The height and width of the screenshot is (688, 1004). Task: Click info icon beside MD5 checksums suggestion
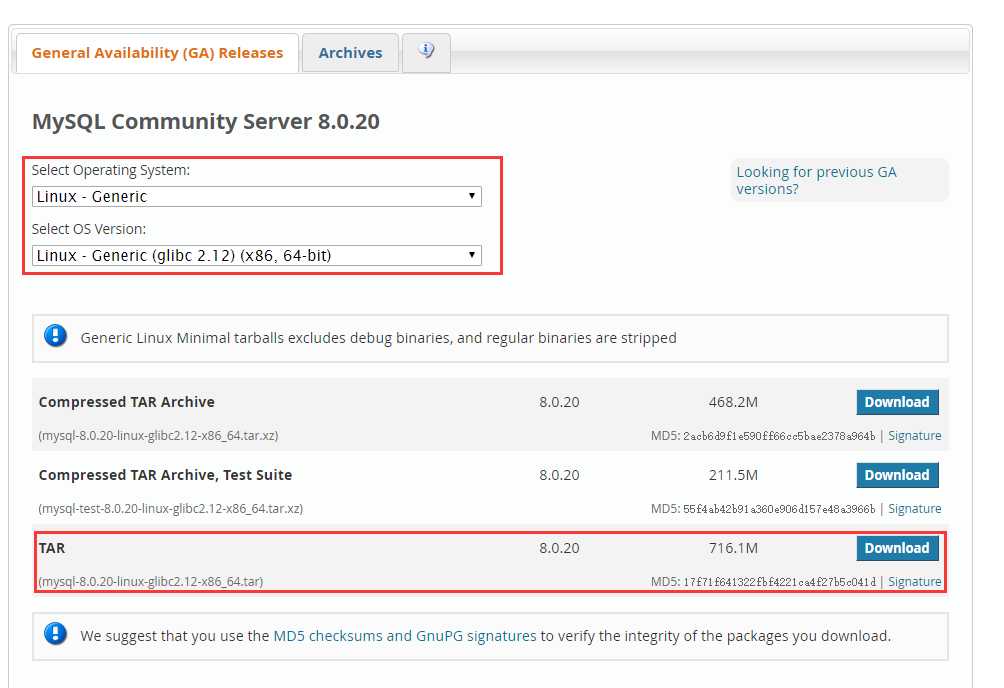(55, 634)
